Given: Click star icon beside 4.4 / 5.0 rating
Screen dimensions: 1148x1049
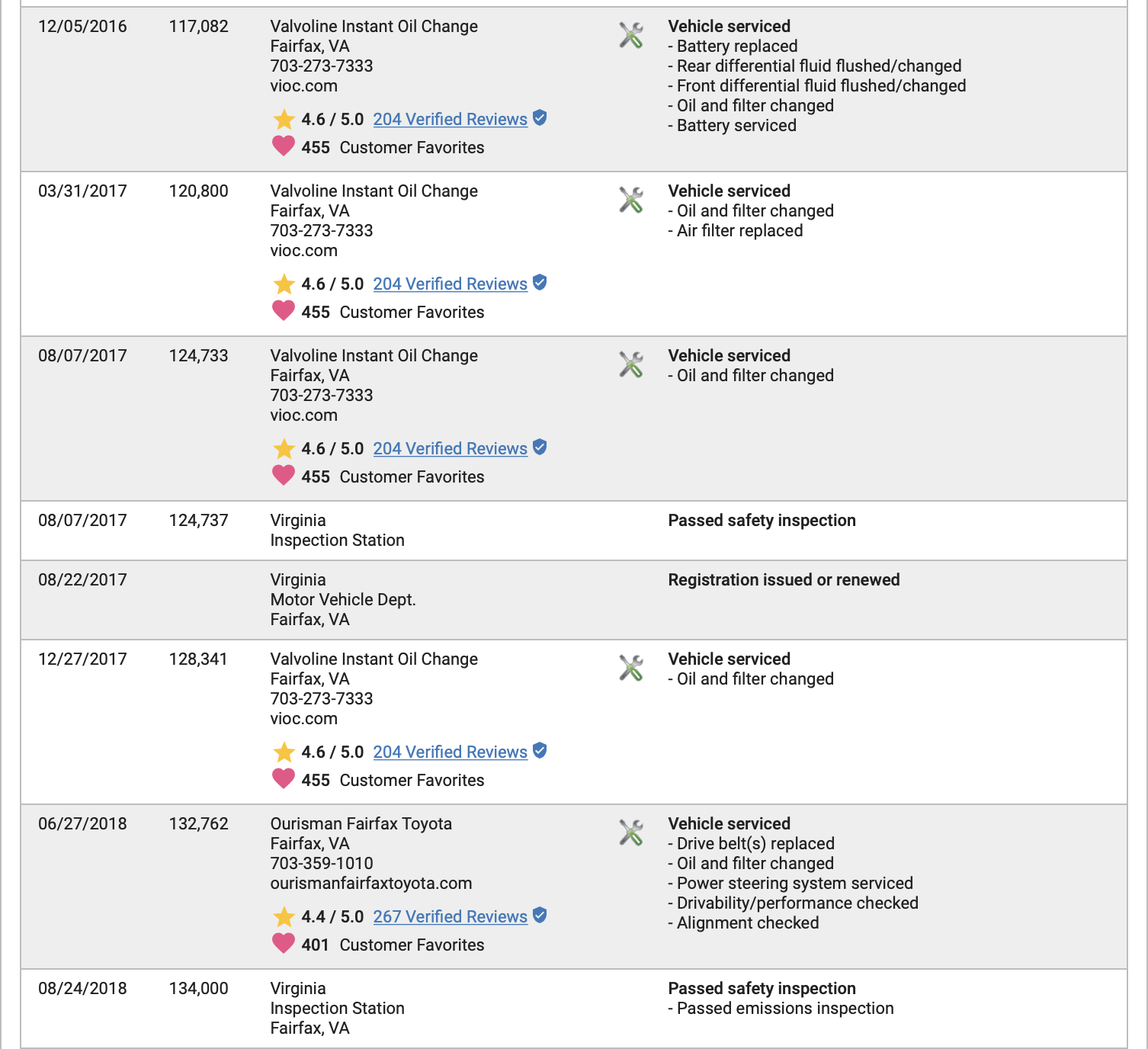Looking at the screenshot, I should [x=284, y=917].
